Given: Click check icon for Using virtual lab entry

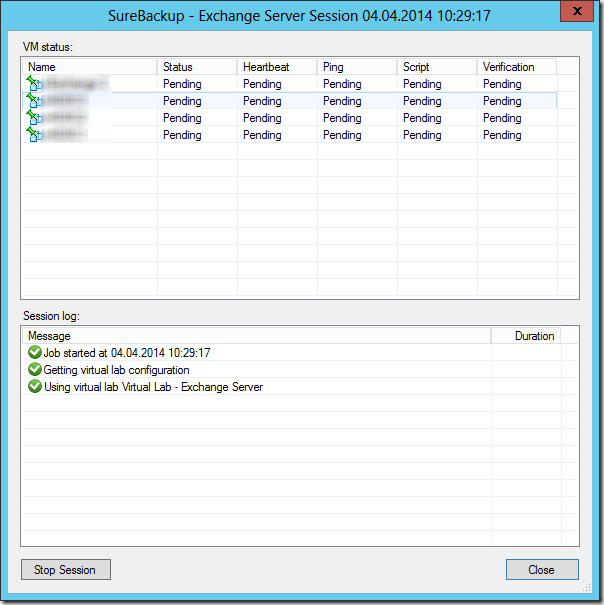Looking at the screenshot, I should point(35,386).
